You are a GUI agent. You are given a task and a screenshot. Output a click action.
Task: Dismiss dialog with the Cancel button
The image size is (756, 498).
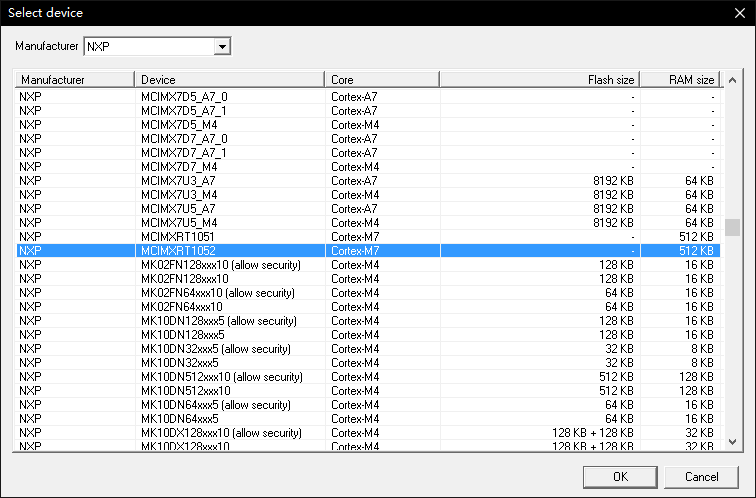(x=701, y=477)
